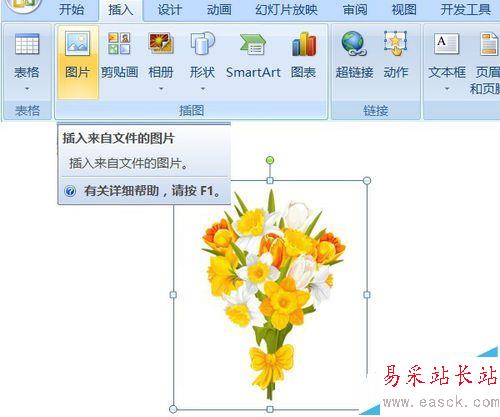500x417 pixels.
Task: Click the Hyperlink (超链接) globe icon
Action: tap(354, 43)
